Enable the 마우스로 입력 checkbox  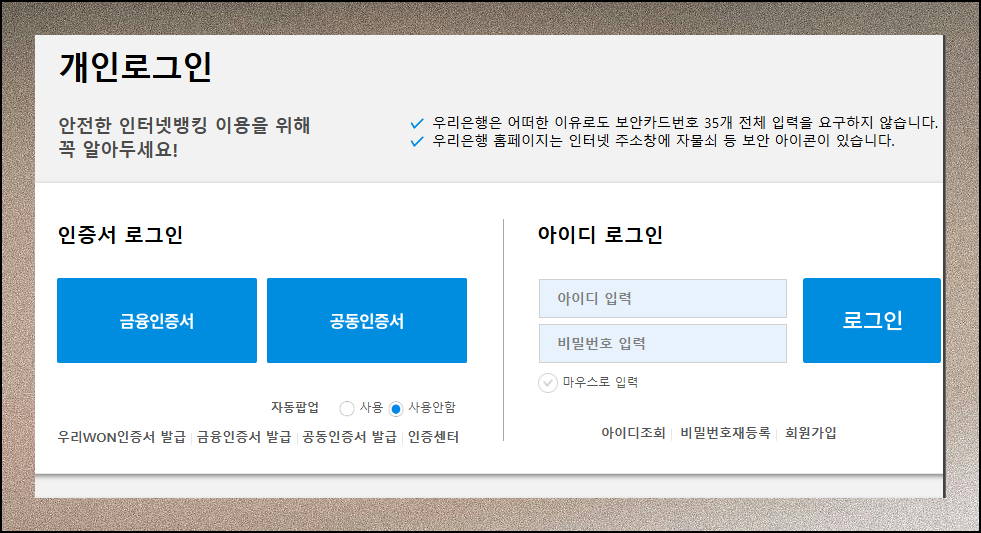point(547,382)
